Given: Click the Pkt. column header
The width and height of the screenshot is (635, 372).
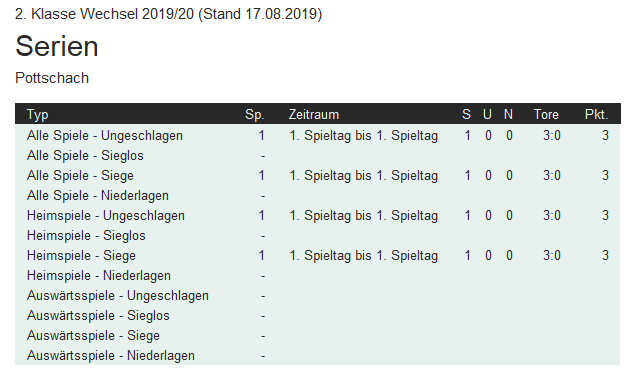Looking at the screenshot, I should (597, 115).
